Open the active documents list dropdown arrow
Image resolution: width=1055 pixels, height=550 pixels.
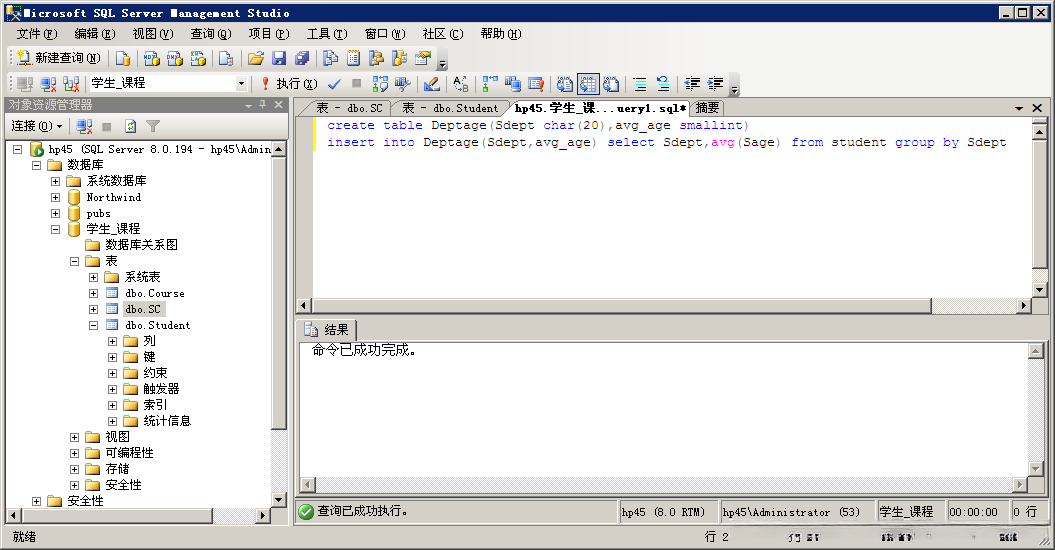point(1019,108)
